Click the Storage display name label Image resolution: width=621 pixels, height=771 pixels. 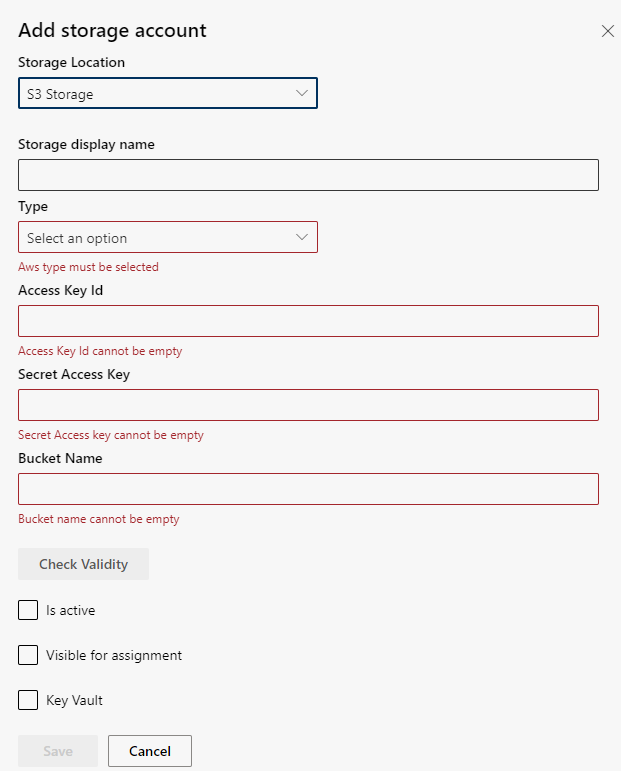click(87, 145)
